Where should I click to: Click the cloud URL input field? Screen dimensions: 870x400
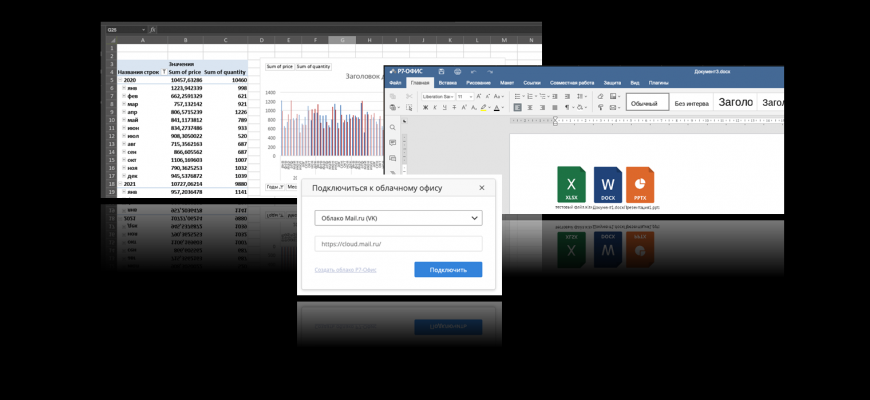(398, 244)
